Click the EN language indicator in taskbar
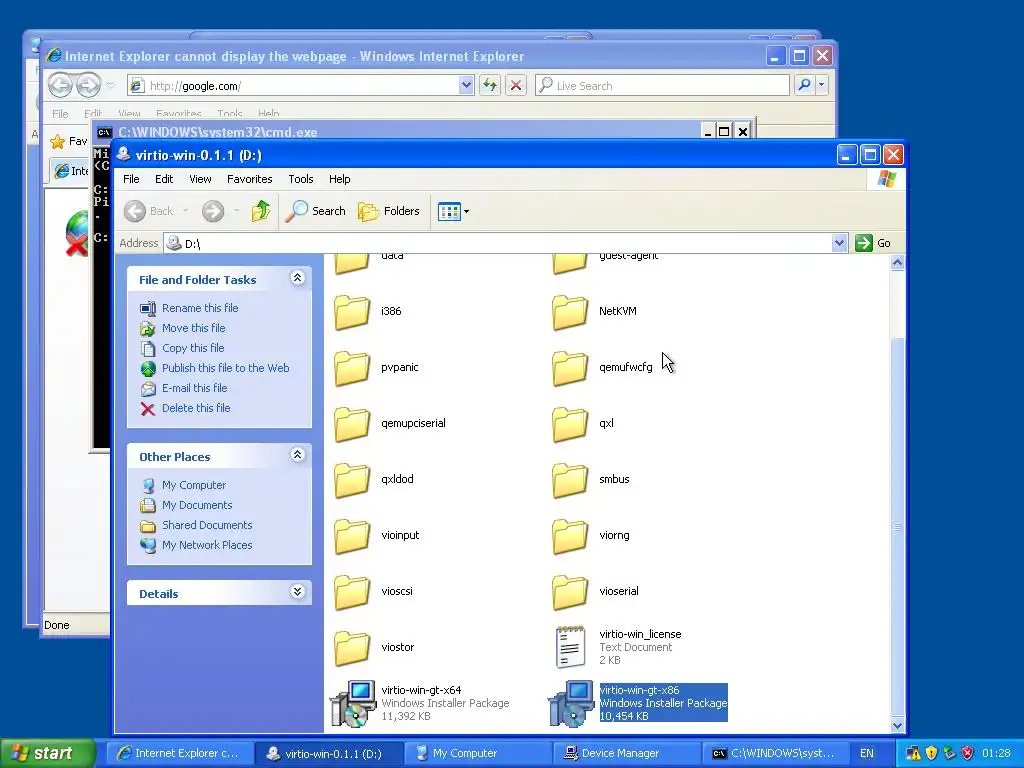The image size is (1024, 768). click(x=867, y=753)
